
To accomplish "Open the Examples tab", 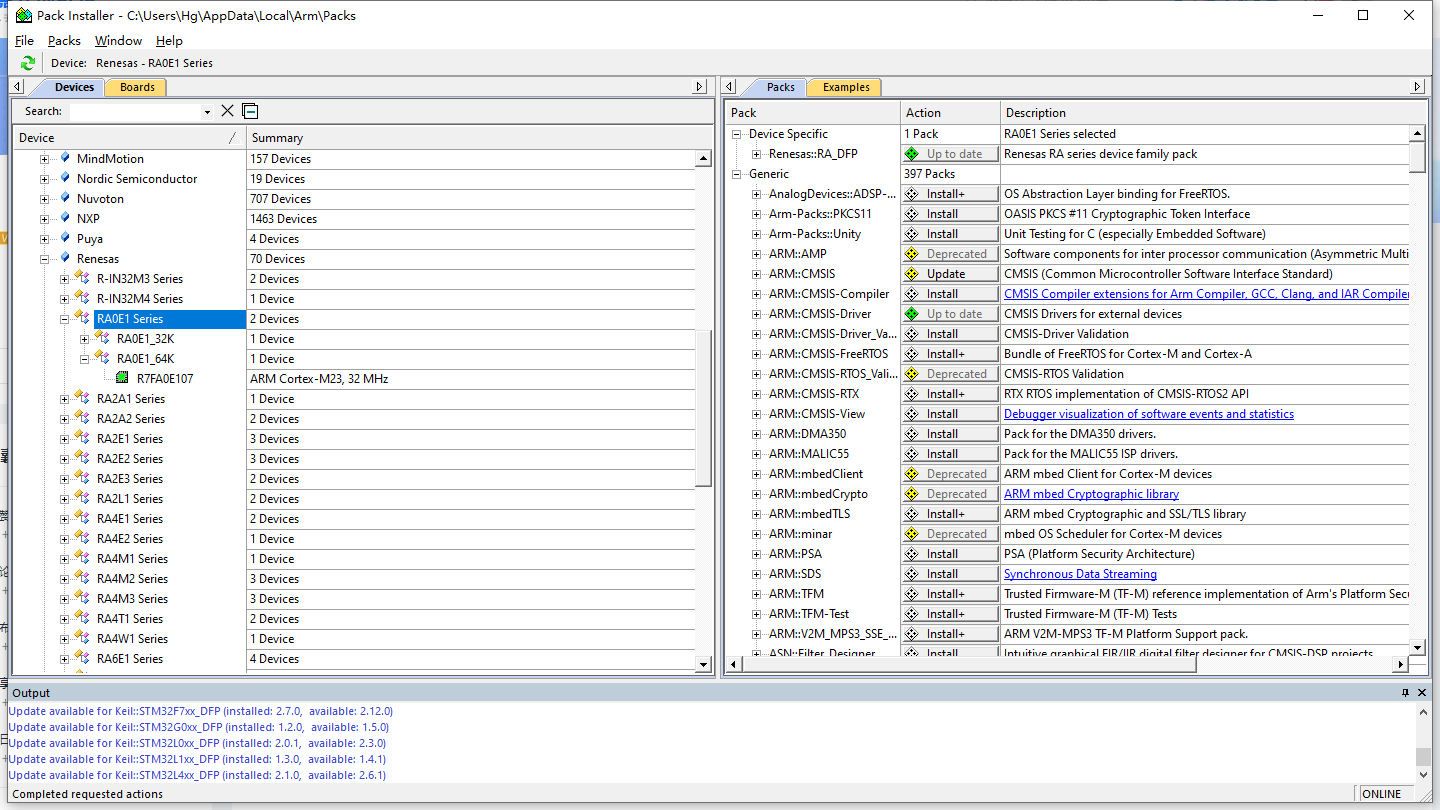I will (845, 87).
